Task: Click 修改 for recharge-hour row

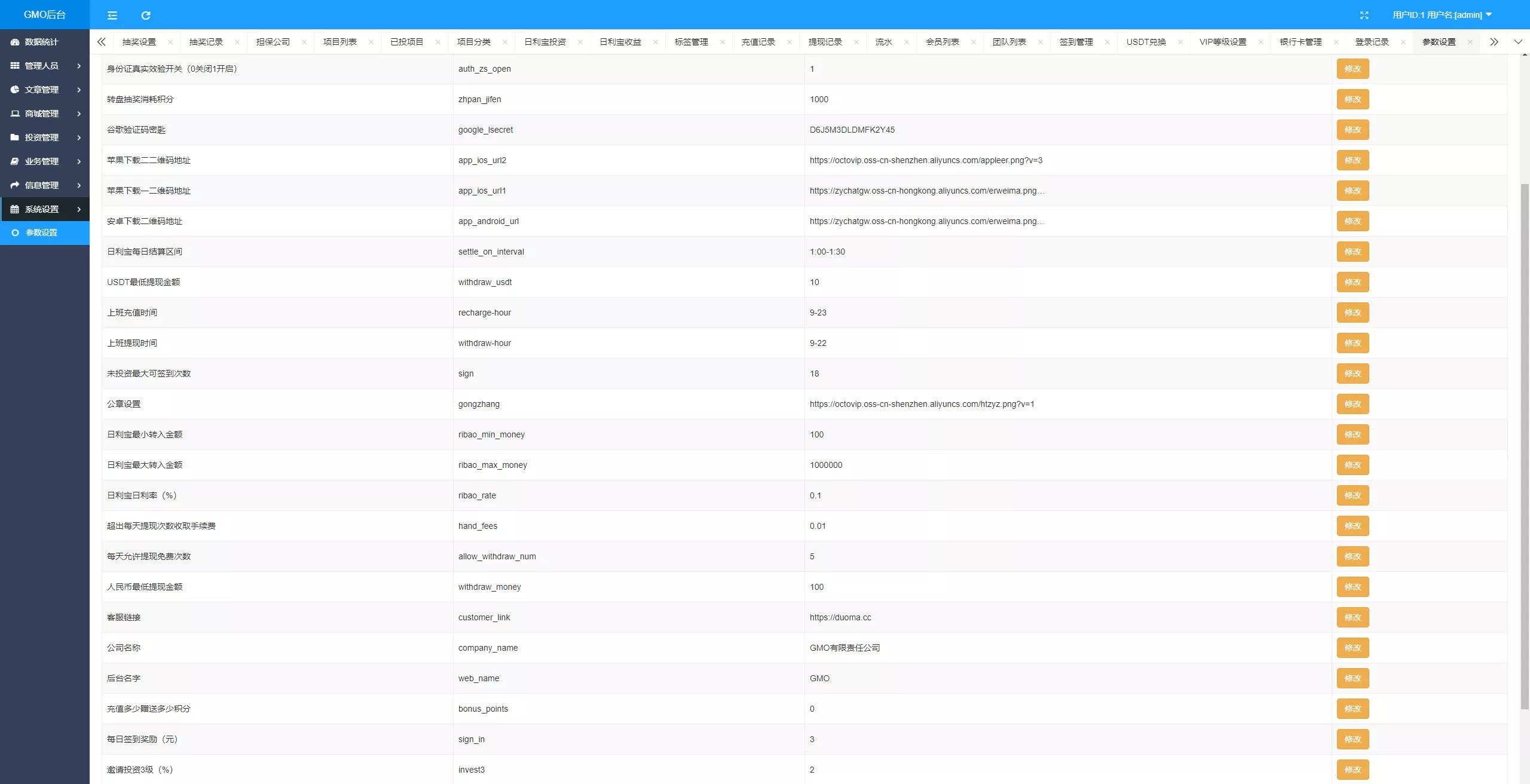Action: 1352,313
